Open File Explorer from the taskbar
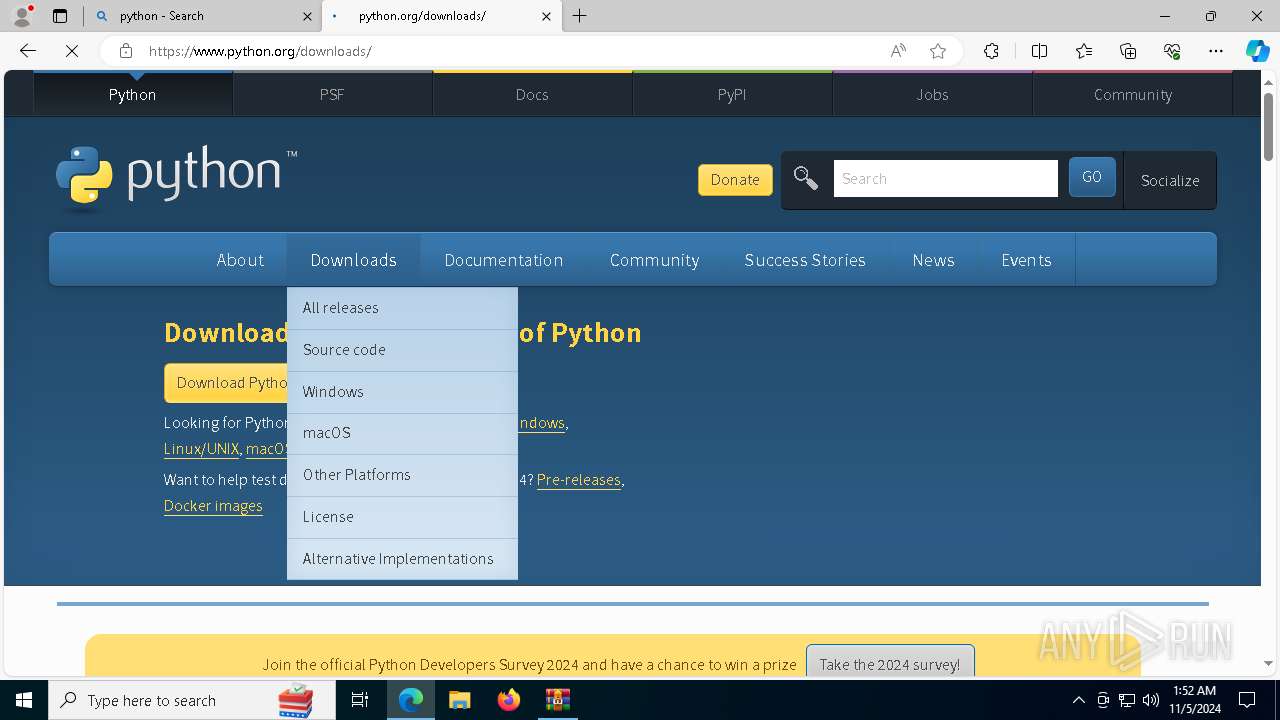The height and width of the screenshot is (720, 1280). coord(459,700)
